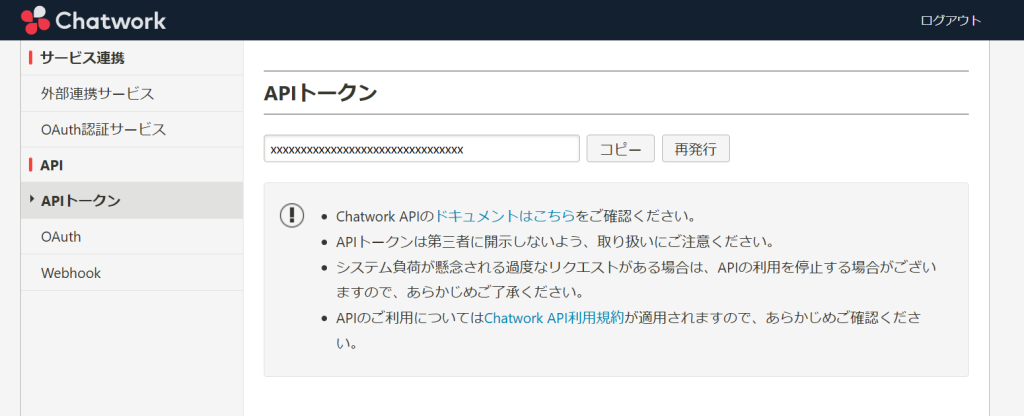Select the サービス連携 section header
Viewport: 1024px width, 416px height.
[89, 57]
